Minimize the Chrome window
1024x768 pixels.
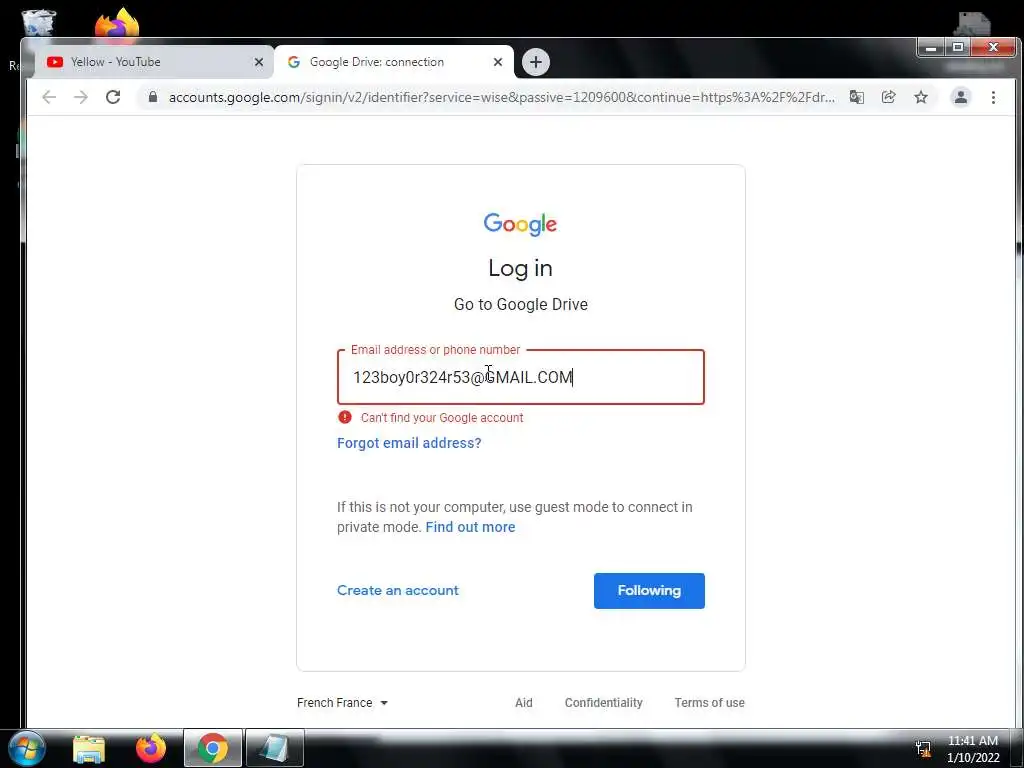coord(931,47)
